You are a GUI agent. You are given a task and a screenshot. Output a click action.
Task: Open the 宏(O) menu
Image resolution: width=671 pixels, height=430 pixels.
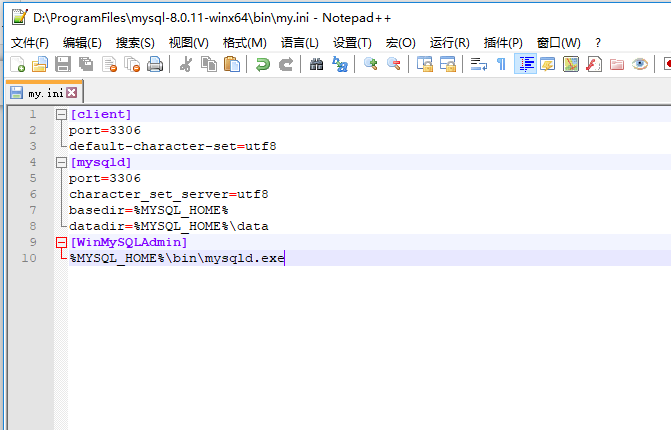point(400,43)
